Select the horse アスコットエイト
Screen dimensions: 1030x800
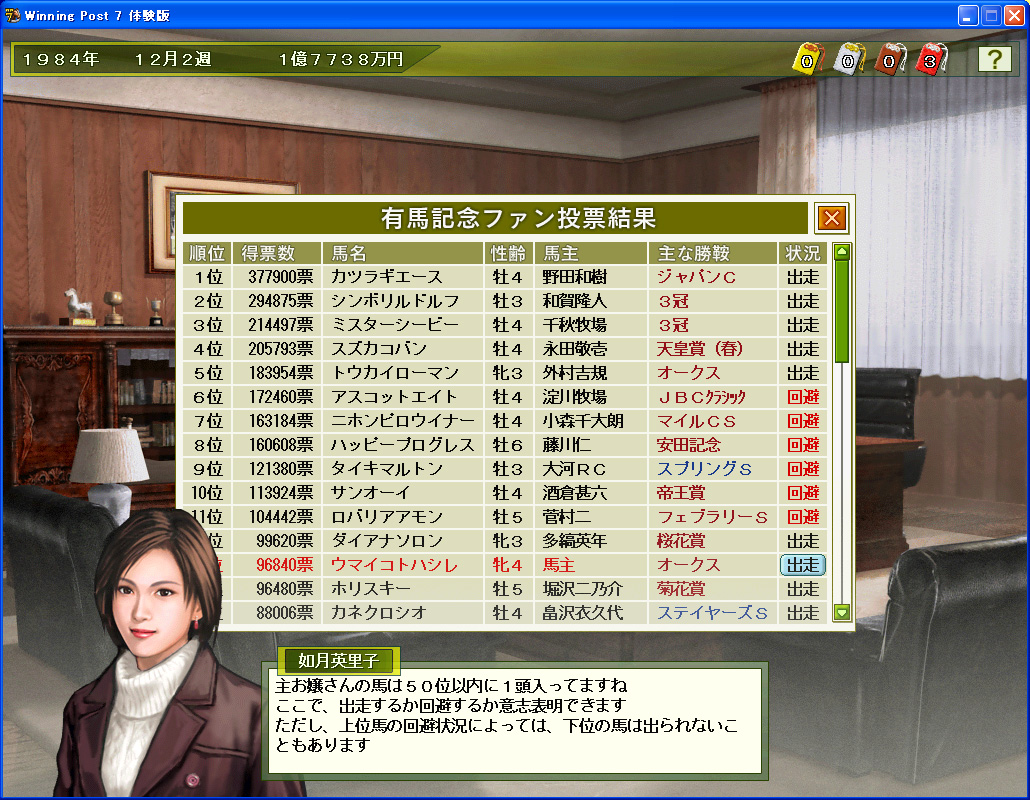point(393,397)
